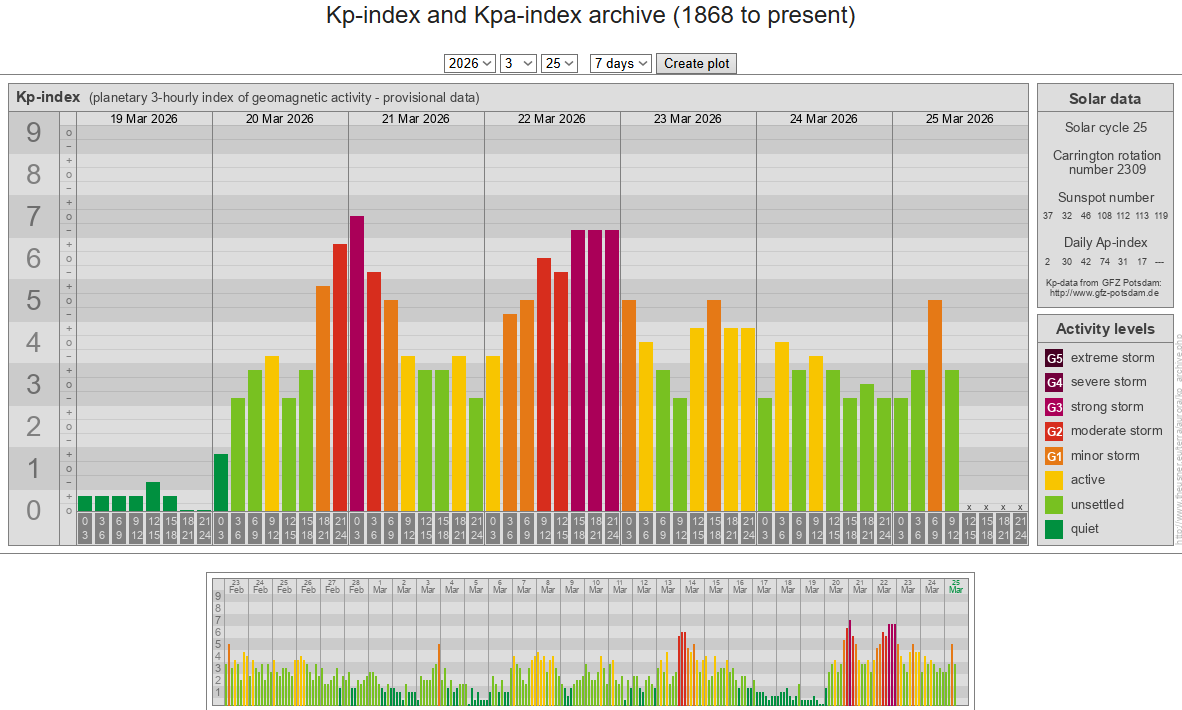Click the three magenta Kp 7- bars on 22 Mar
The image size is (1182, 710).
tap(595, 371)
